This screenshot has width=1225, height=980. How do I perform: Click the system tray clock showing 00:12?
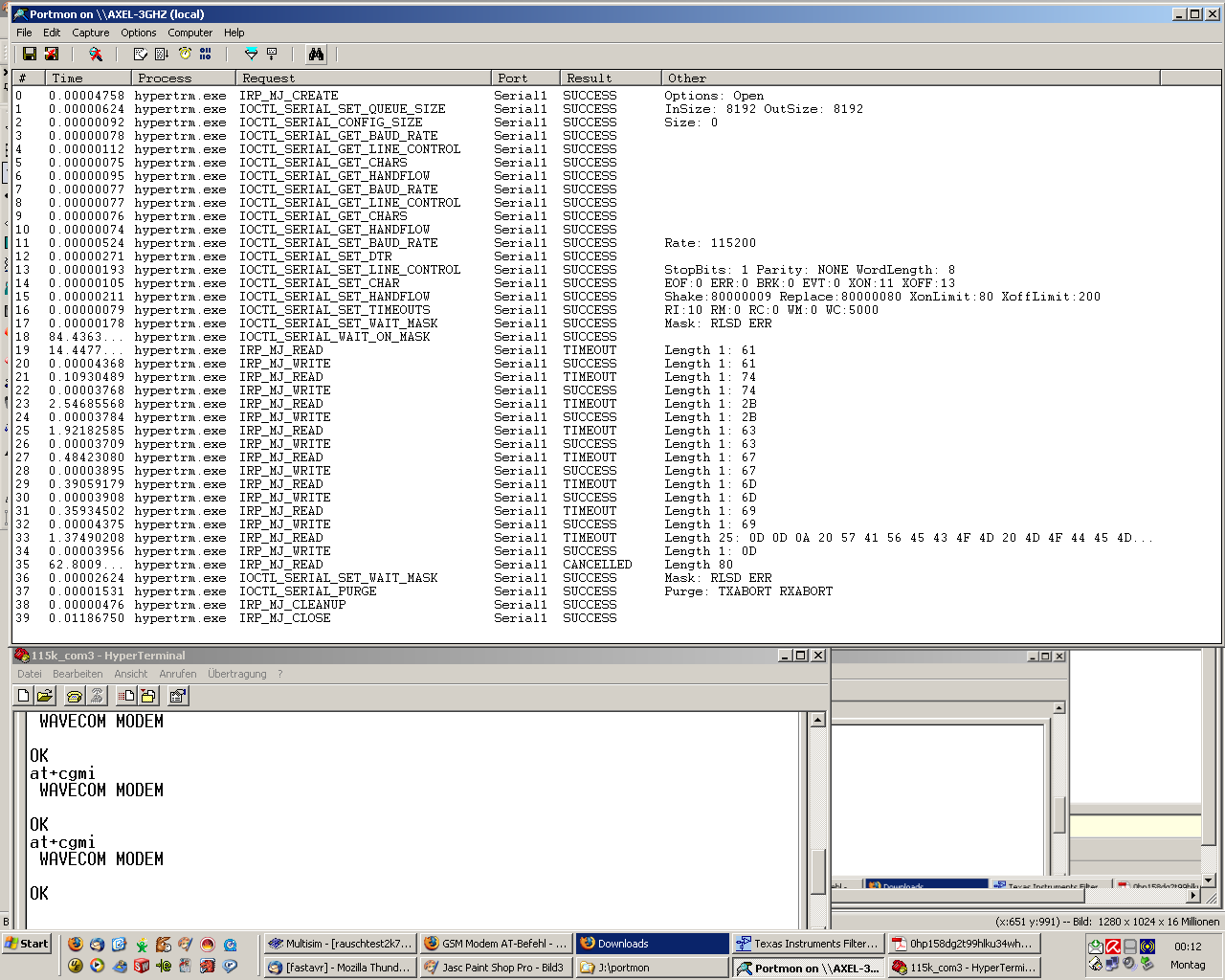(1188, 947)
